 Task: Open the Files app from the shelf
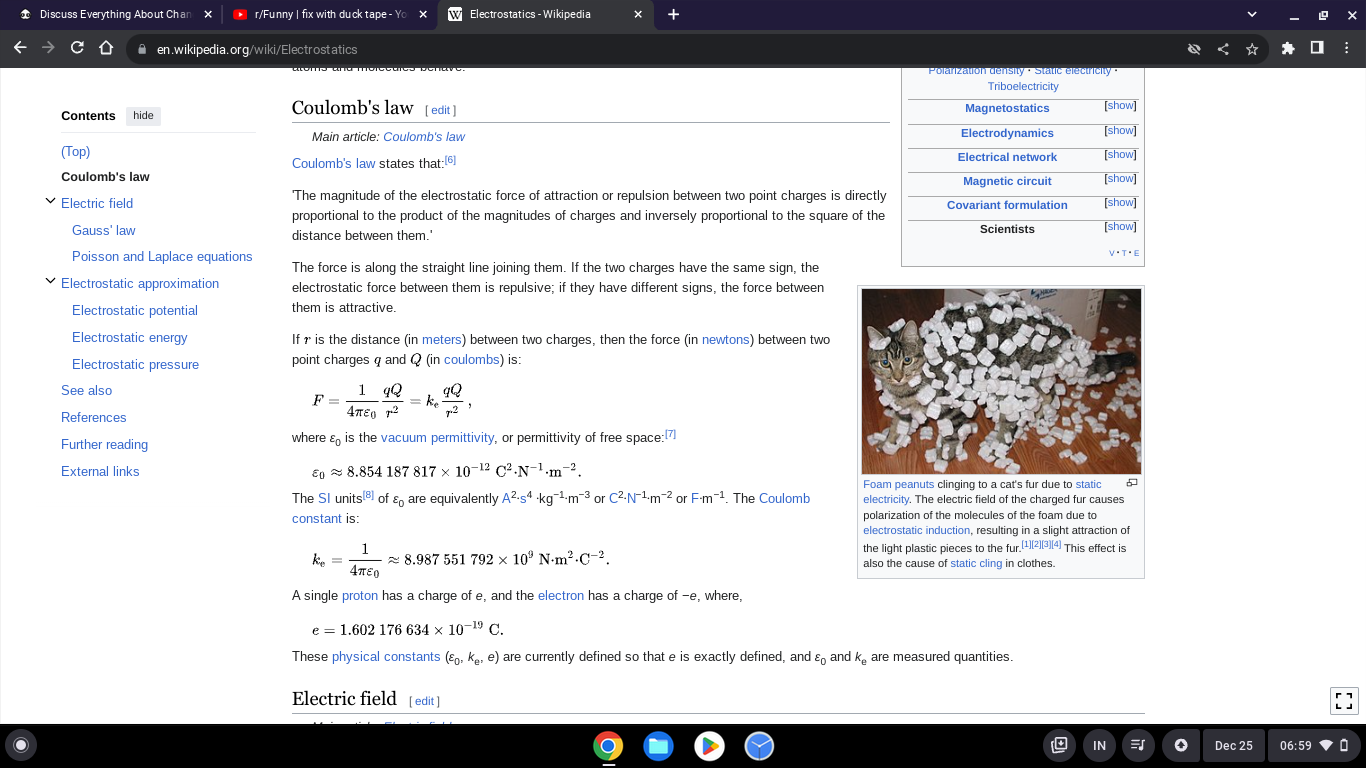(658, 746)
